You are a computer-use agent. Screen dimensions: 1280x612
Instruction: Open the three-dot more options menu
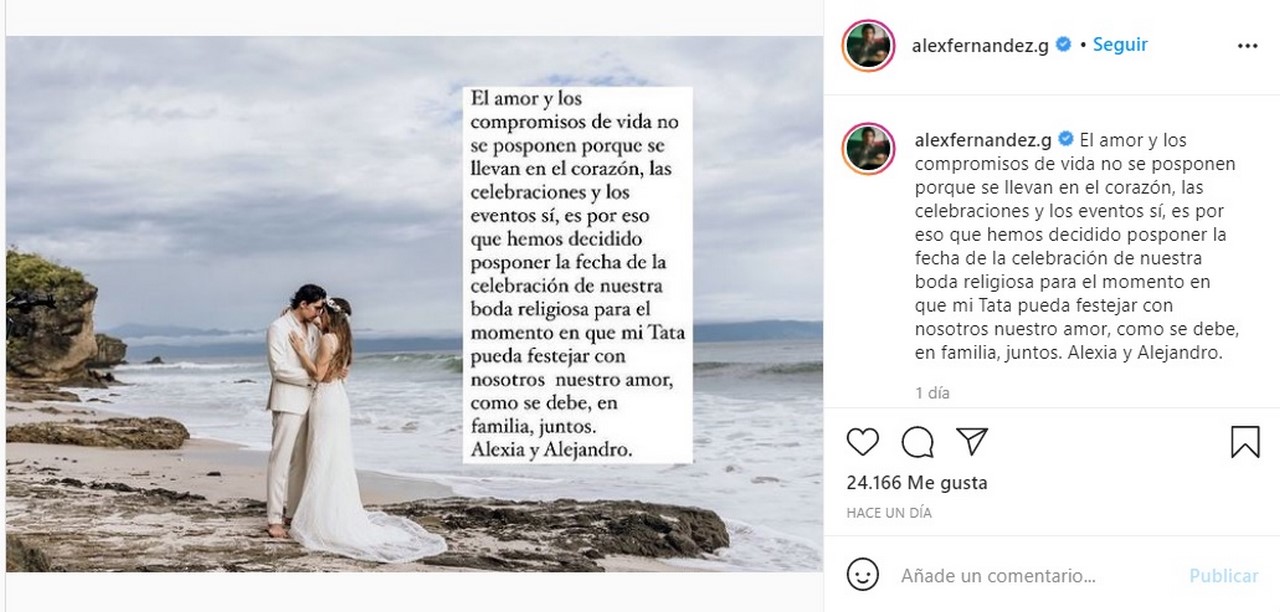click(x=1247, y=46)
